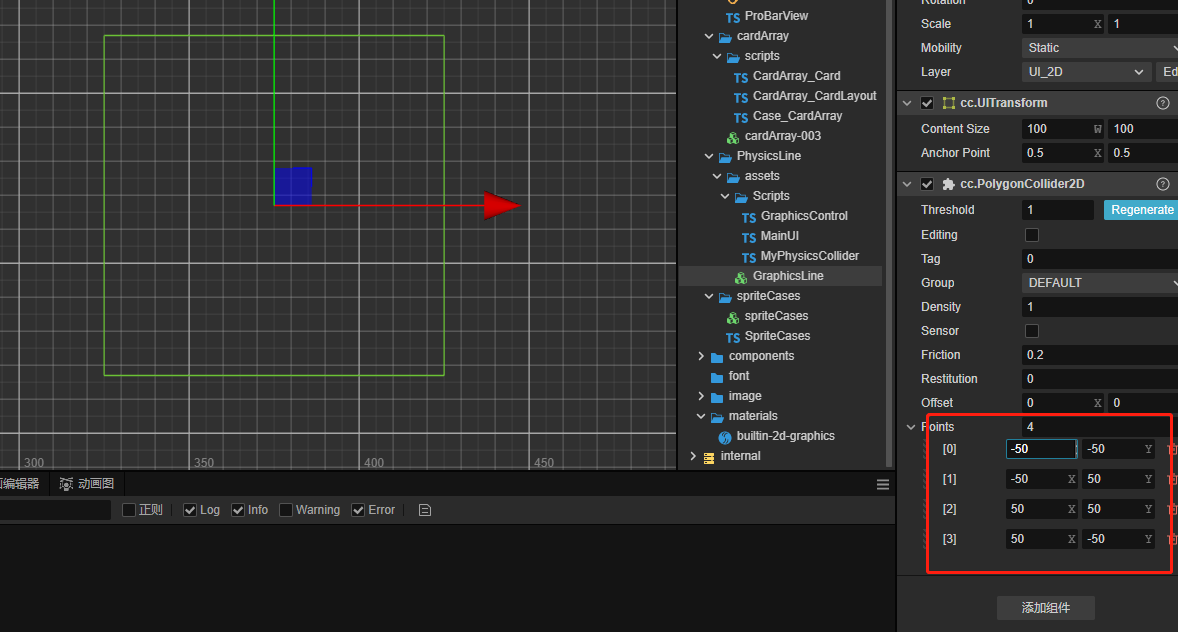Uncheck the Log filter checkbox
The height and width of the screenshot is (632, 1178).
coord(190,510)
